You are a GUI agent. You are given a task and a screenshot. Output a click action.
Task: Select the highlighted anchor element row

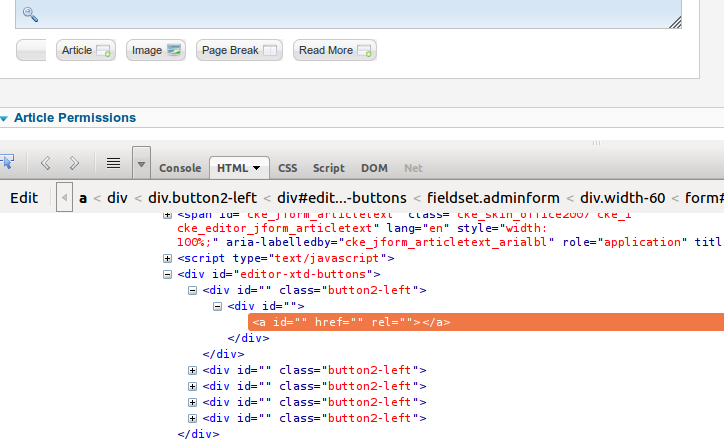486,322
